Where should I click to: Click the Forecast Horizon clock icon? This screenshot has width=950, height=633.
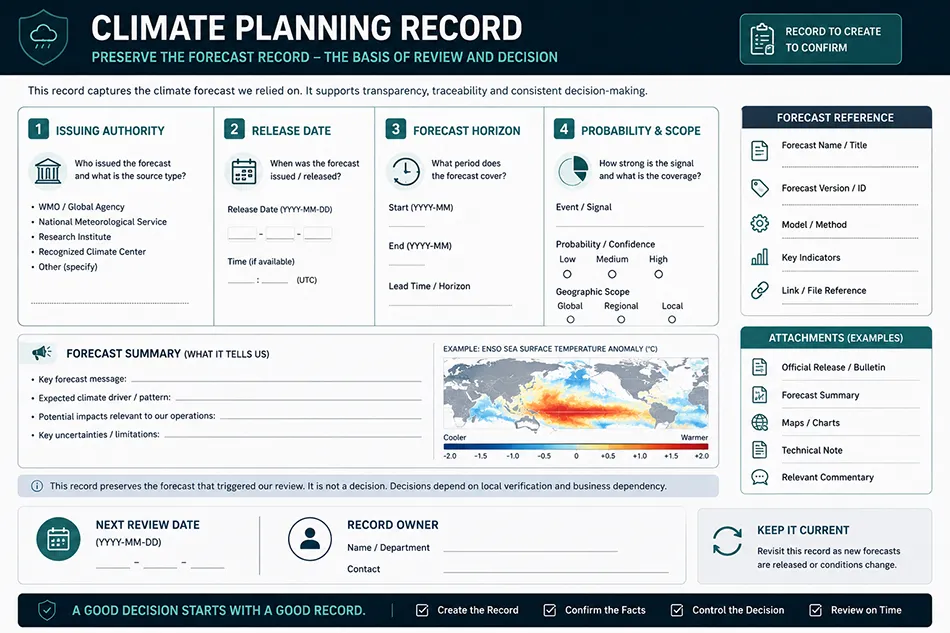coord(405,171)
